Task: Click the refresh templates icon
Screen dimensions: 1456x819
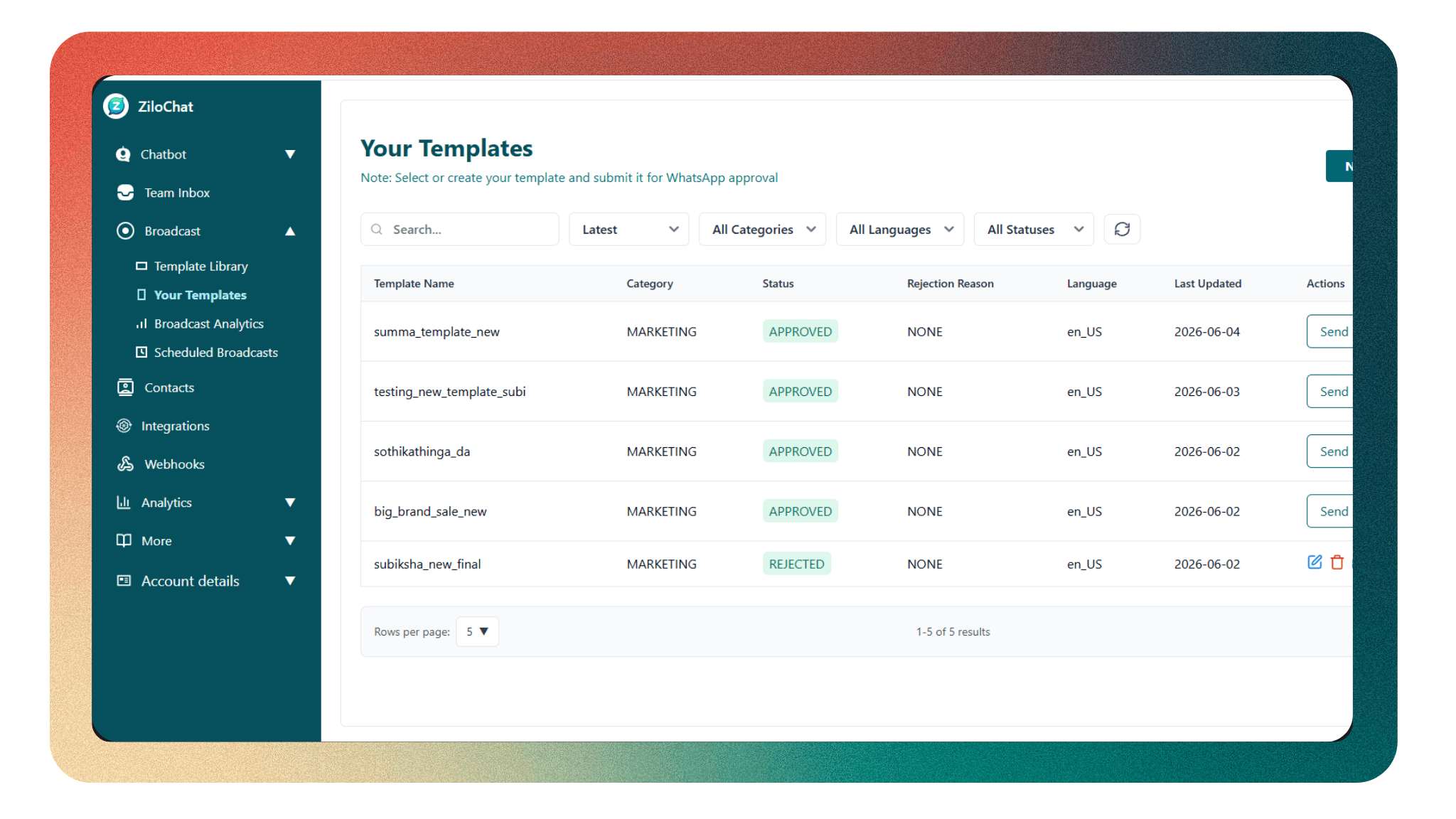Action: [x=1122, y=229]
